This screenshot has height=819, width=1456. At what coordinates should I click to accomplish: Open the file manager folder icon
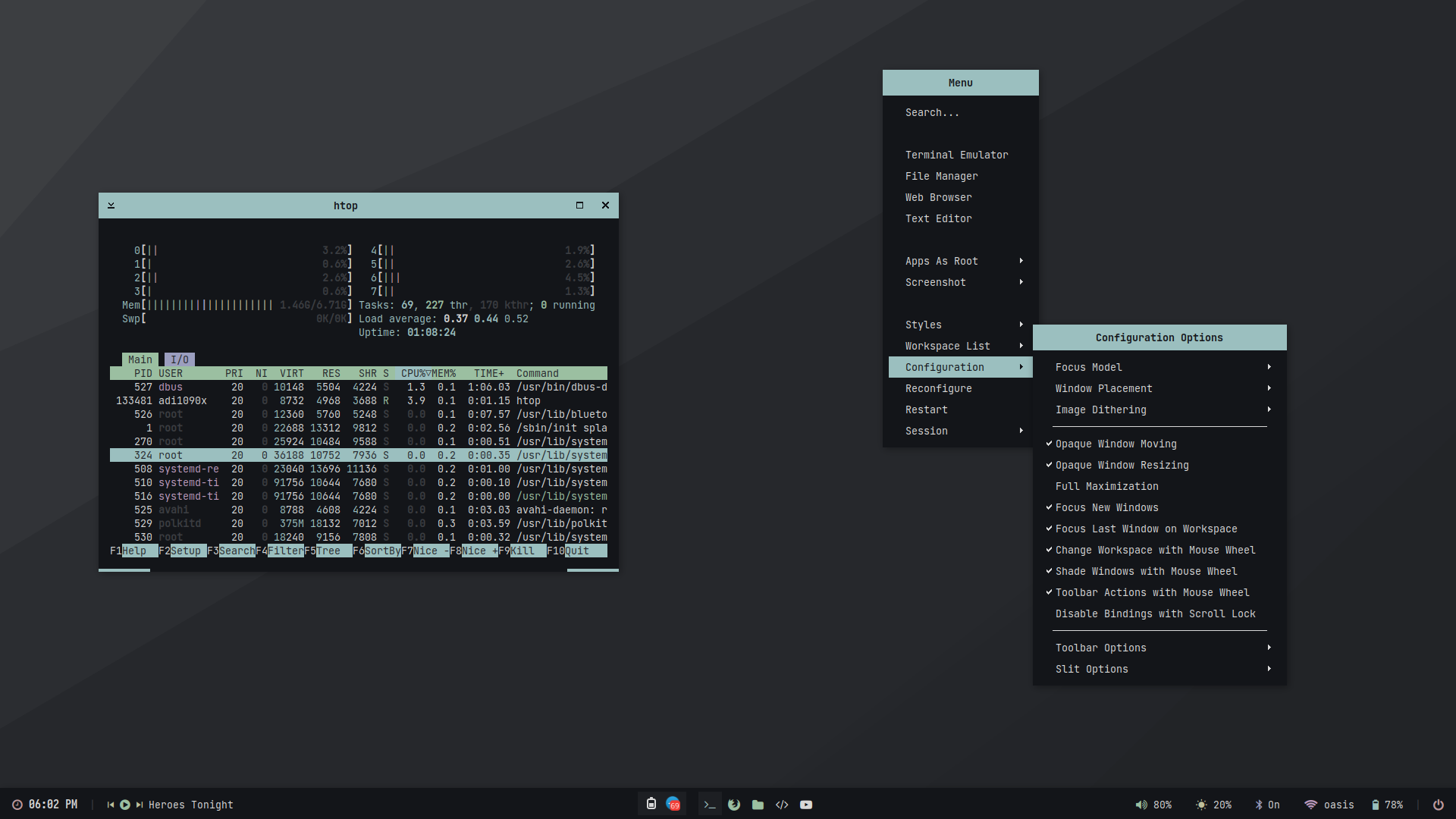click(758, 805)
